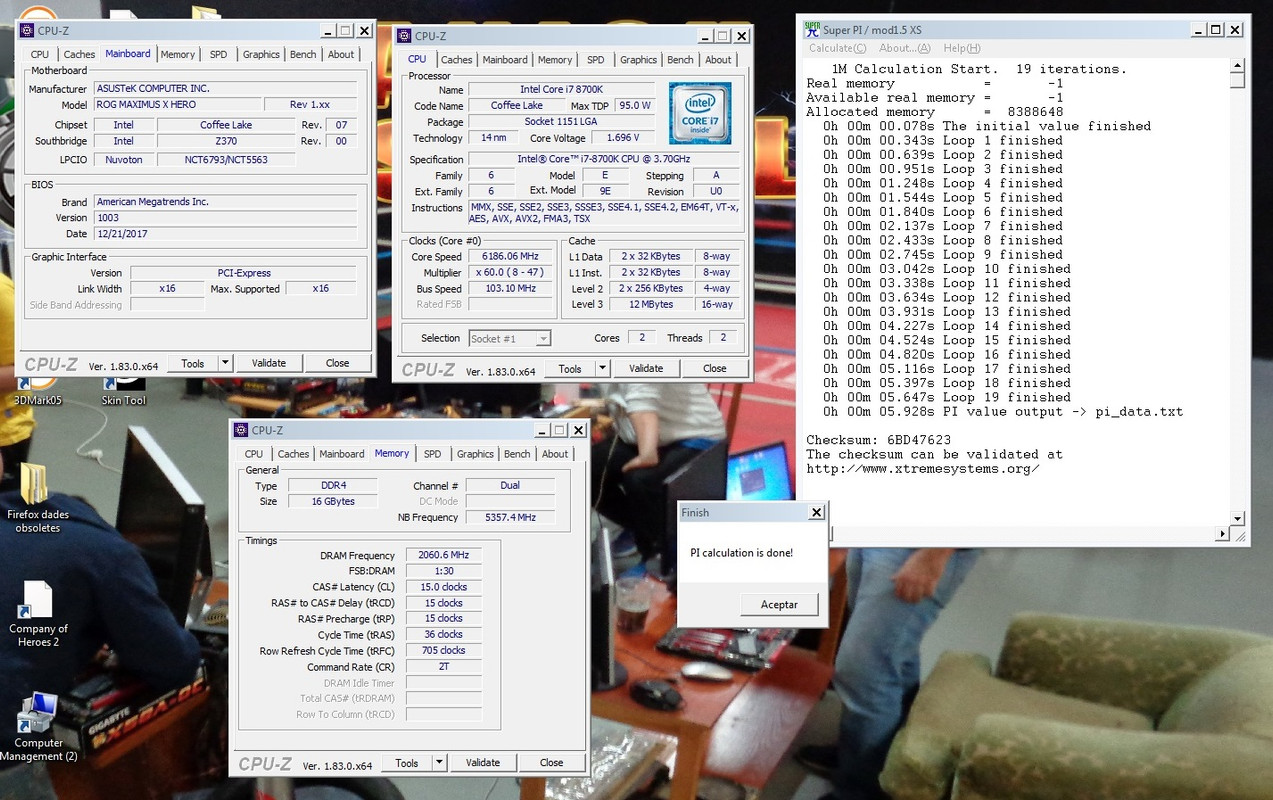Click the Checksum: 6BD47623 line
1273x800 pixels.
pyautogui.click(x=878, y=440)
